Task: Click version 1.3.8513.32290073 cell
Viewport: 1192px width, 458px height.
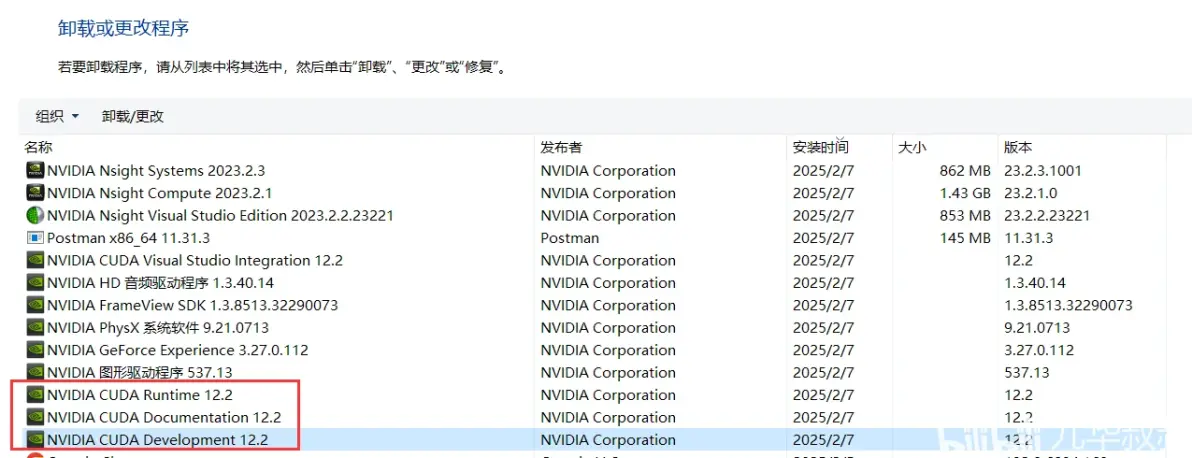Action: 1068,305
